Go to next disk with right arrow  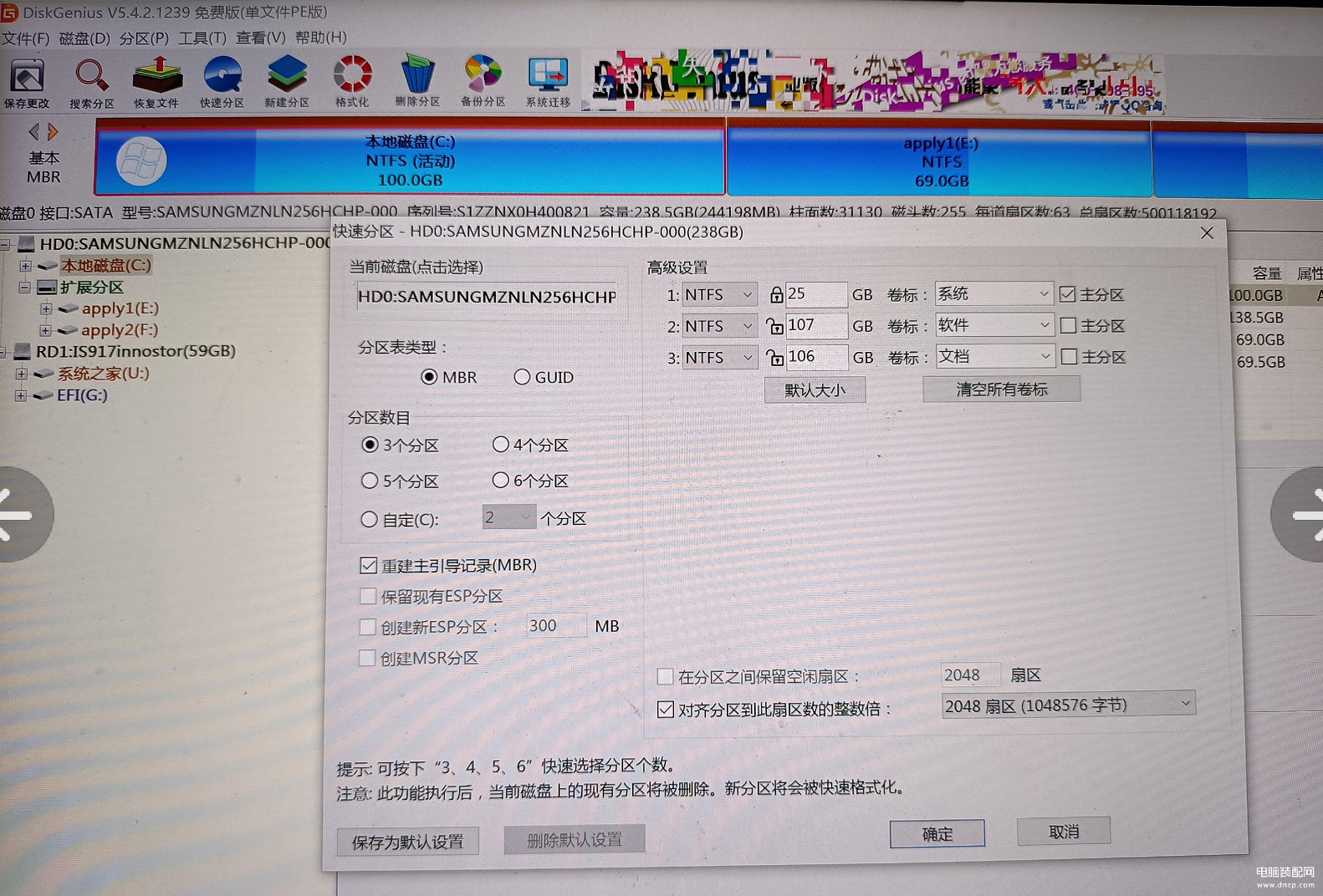53,132
